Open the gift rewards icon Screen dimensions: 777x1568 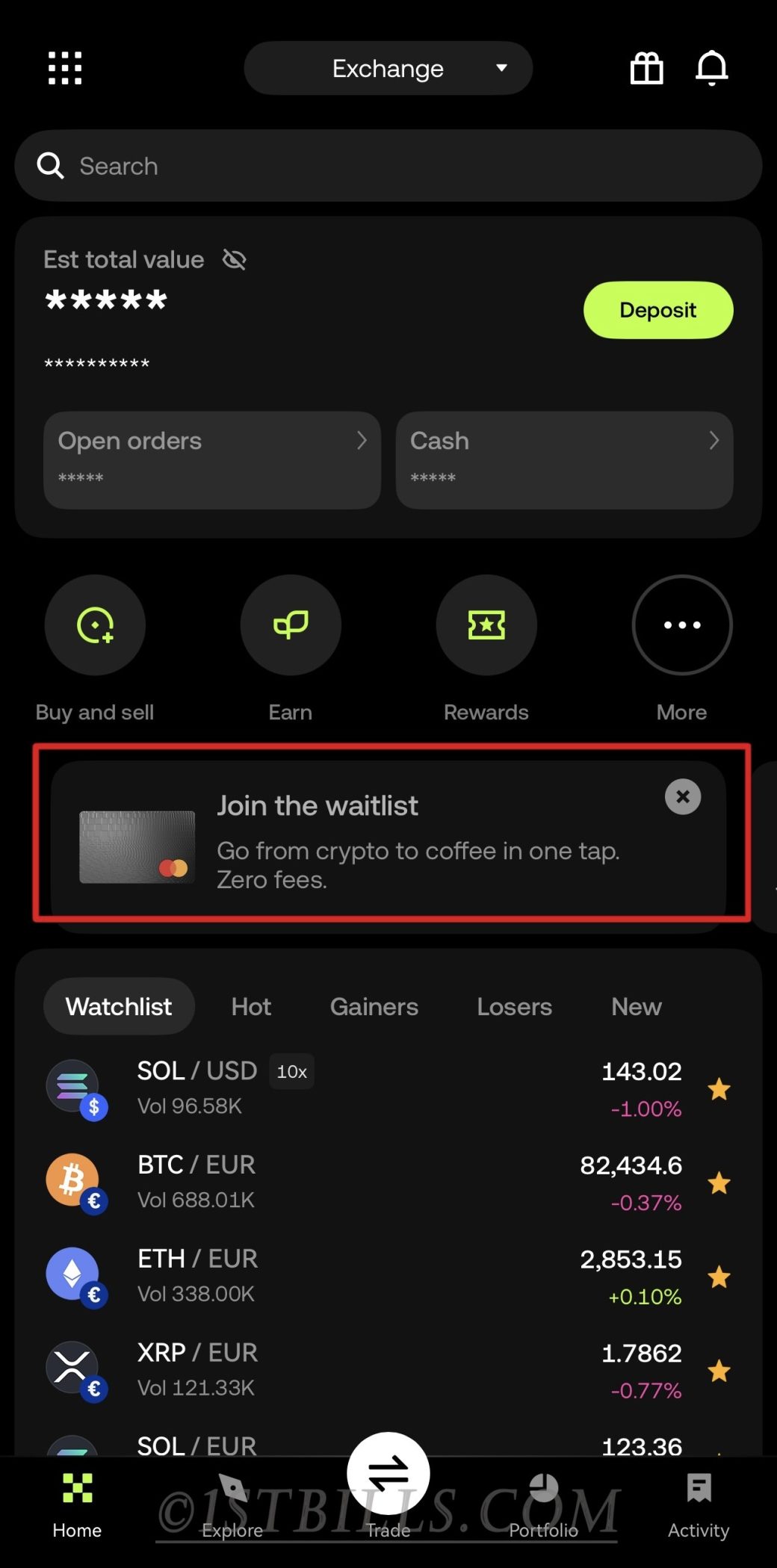click(x=647, y=68)
